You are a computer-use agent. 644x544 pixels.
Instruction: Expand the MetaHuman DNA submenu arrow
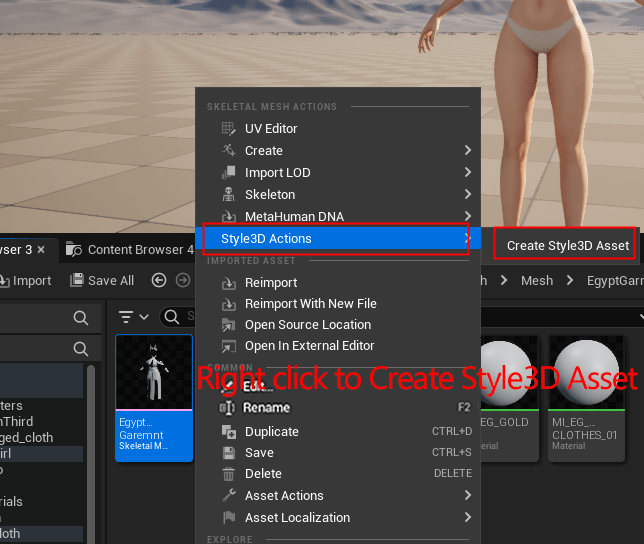[x=467, y=216]
